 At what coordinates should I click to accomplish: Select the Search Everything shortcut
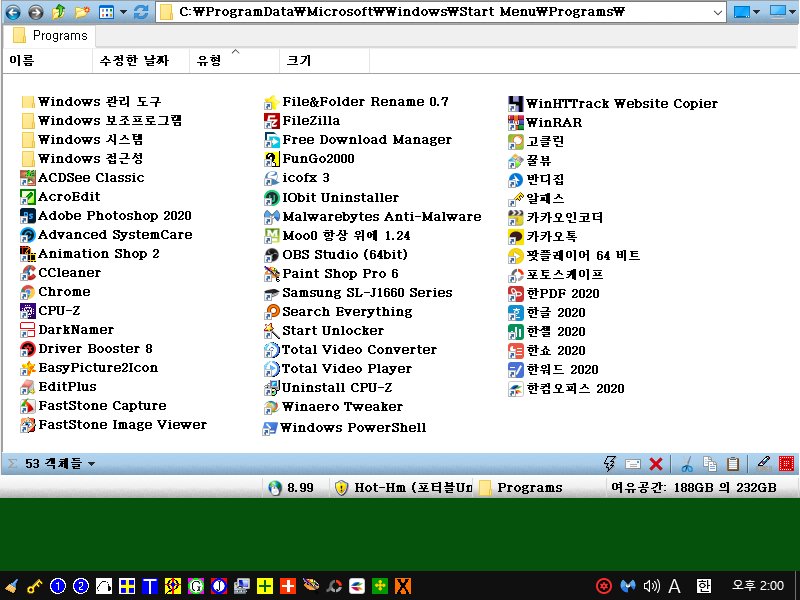(x=338, y=312)
